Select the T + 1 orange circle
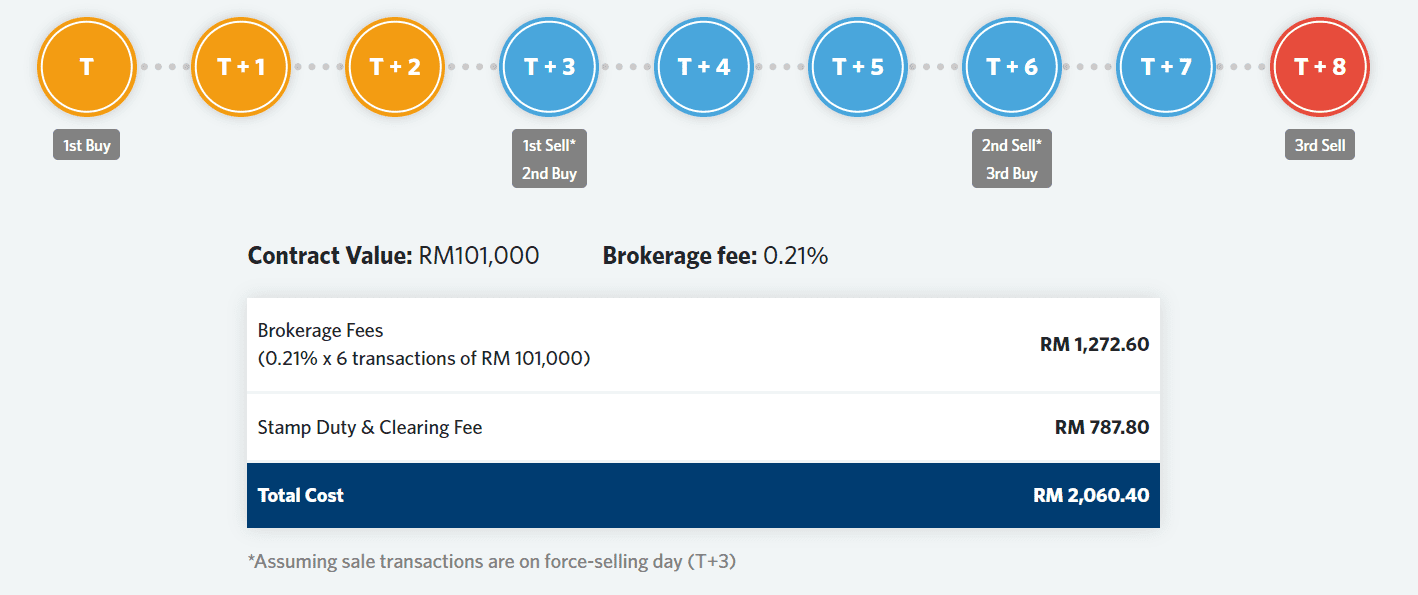1418x595 pixels. [x=241, y=67]
